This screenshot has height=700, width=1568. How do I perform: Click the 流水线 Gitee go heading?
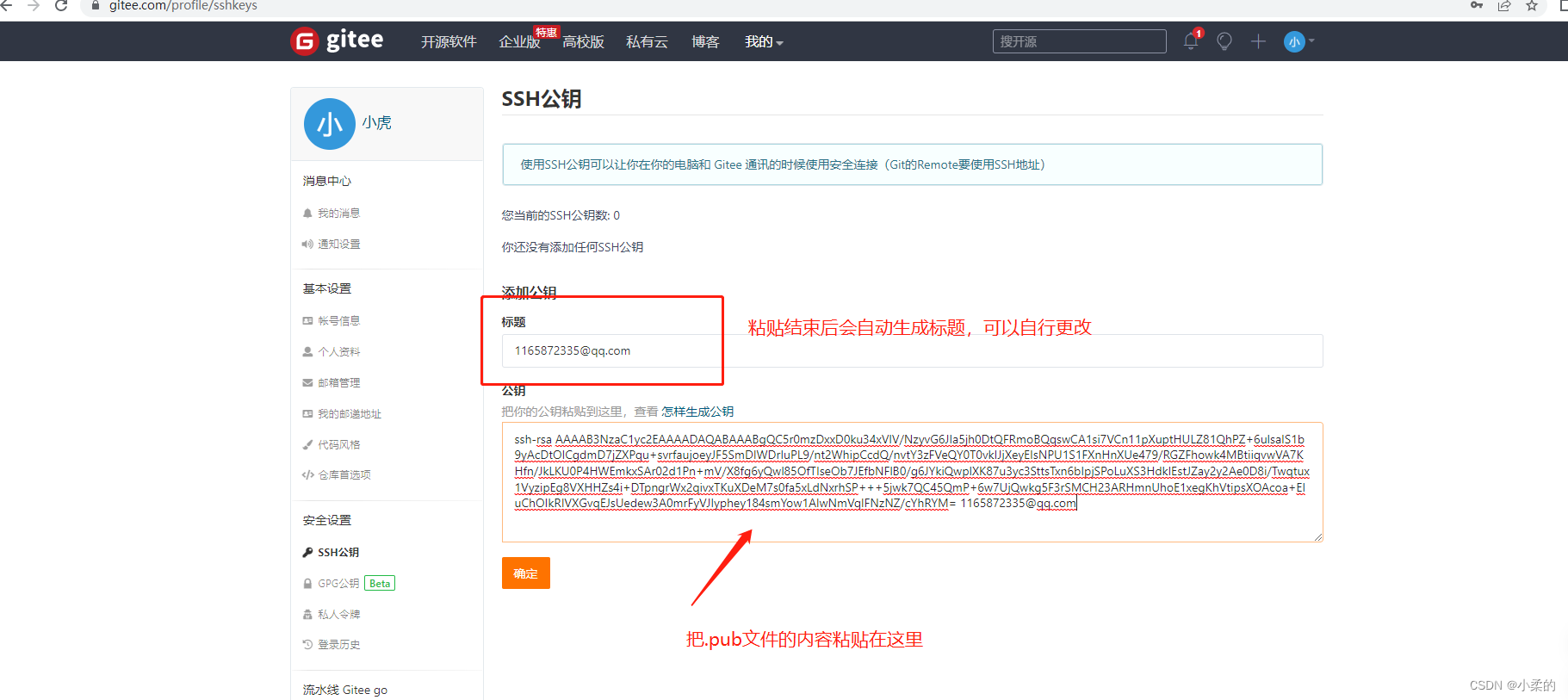tap(344, 690)
